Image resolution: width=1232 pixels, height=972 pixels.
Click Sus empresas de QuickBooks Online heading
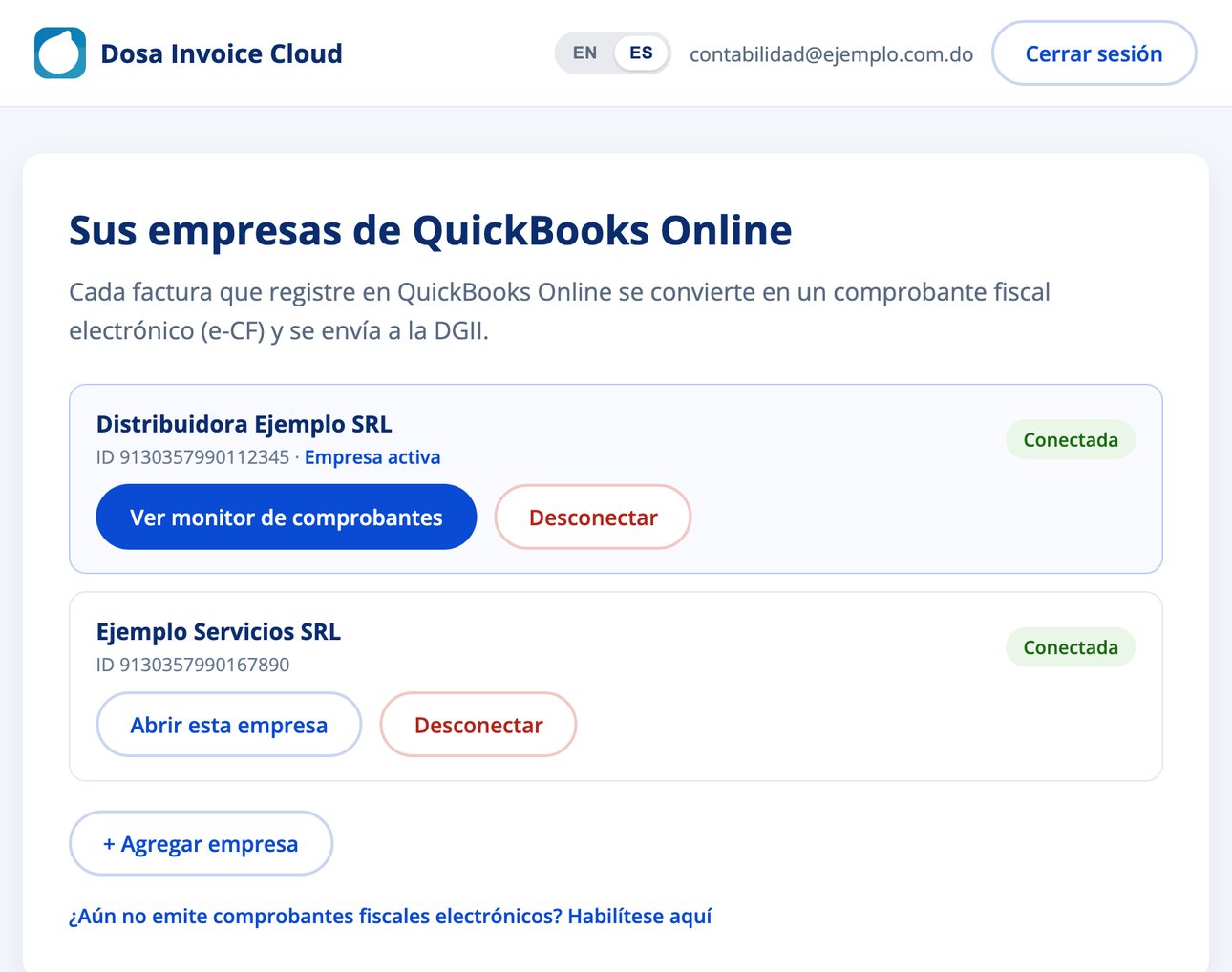coord(431,231)
